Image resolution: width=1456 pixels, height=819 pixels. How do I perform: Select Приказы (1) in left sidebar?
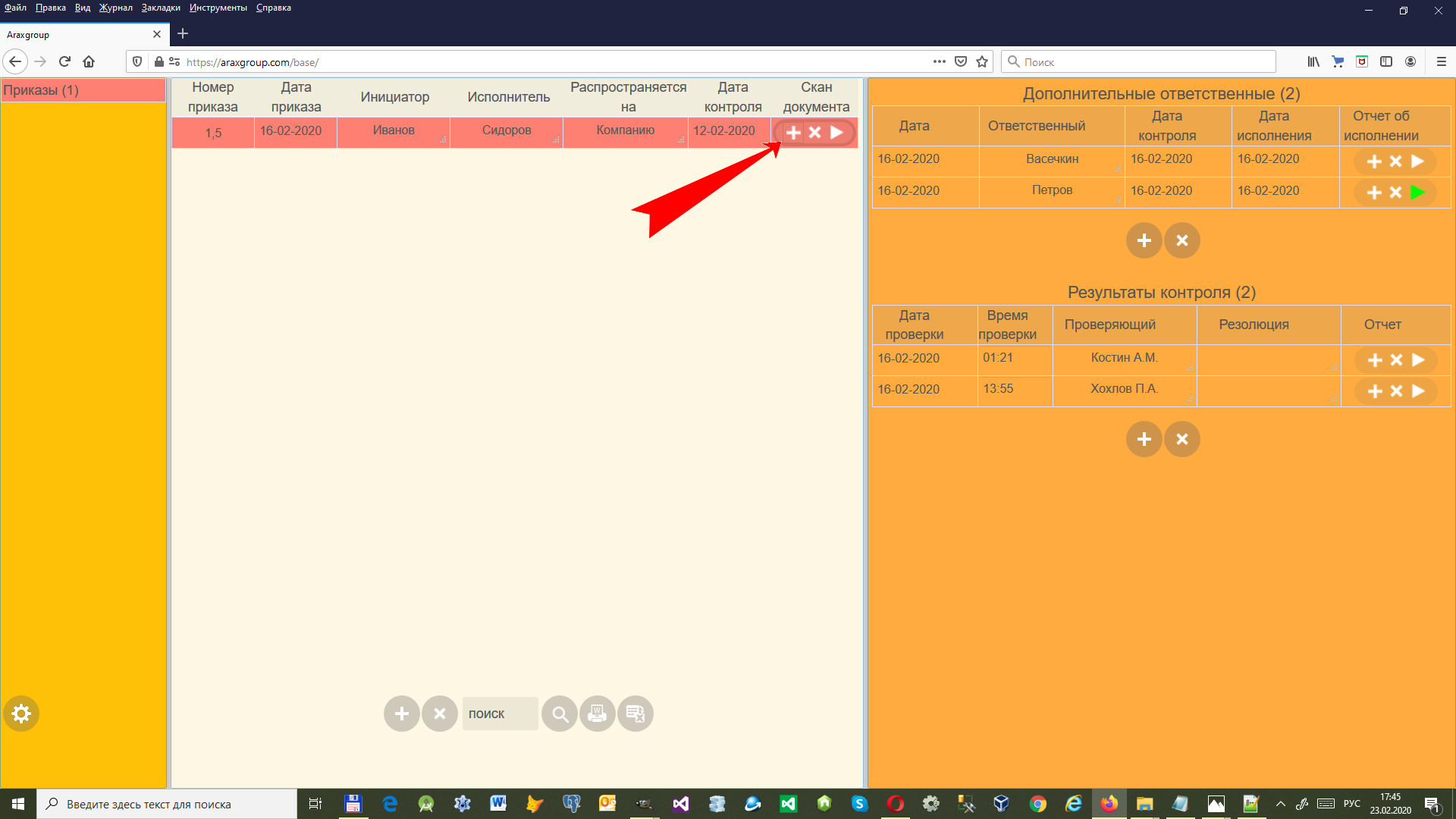coord(83,90)
